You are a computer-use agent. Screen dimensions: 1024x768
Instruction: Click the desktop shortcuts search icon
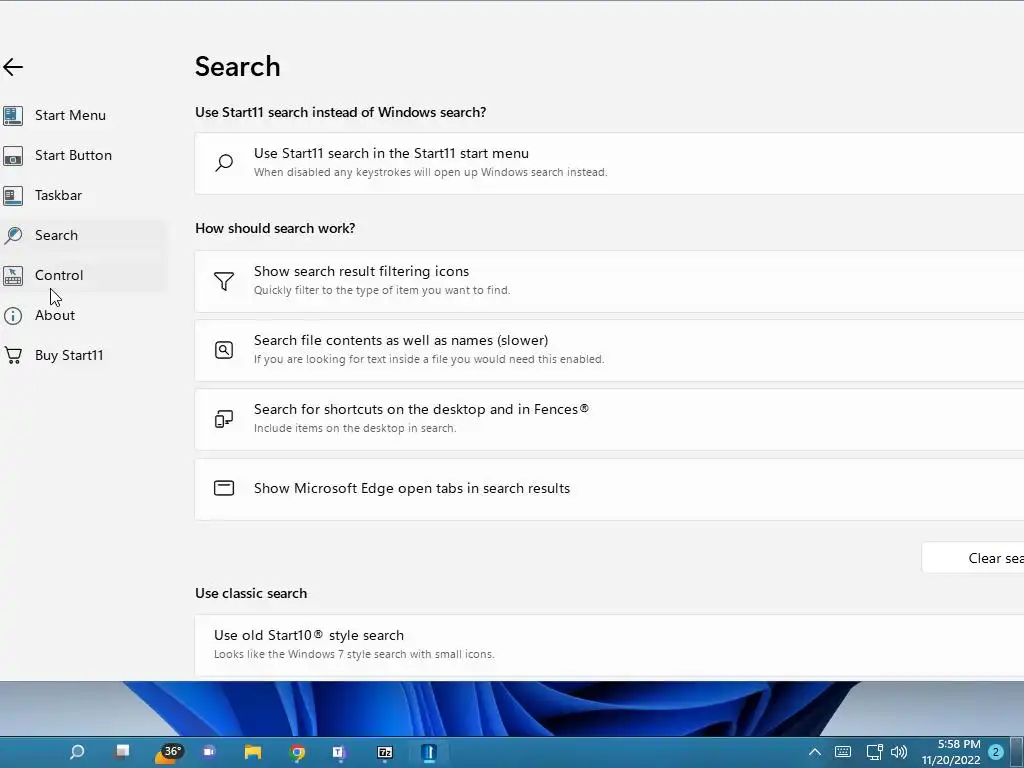[x=224, y=419]
